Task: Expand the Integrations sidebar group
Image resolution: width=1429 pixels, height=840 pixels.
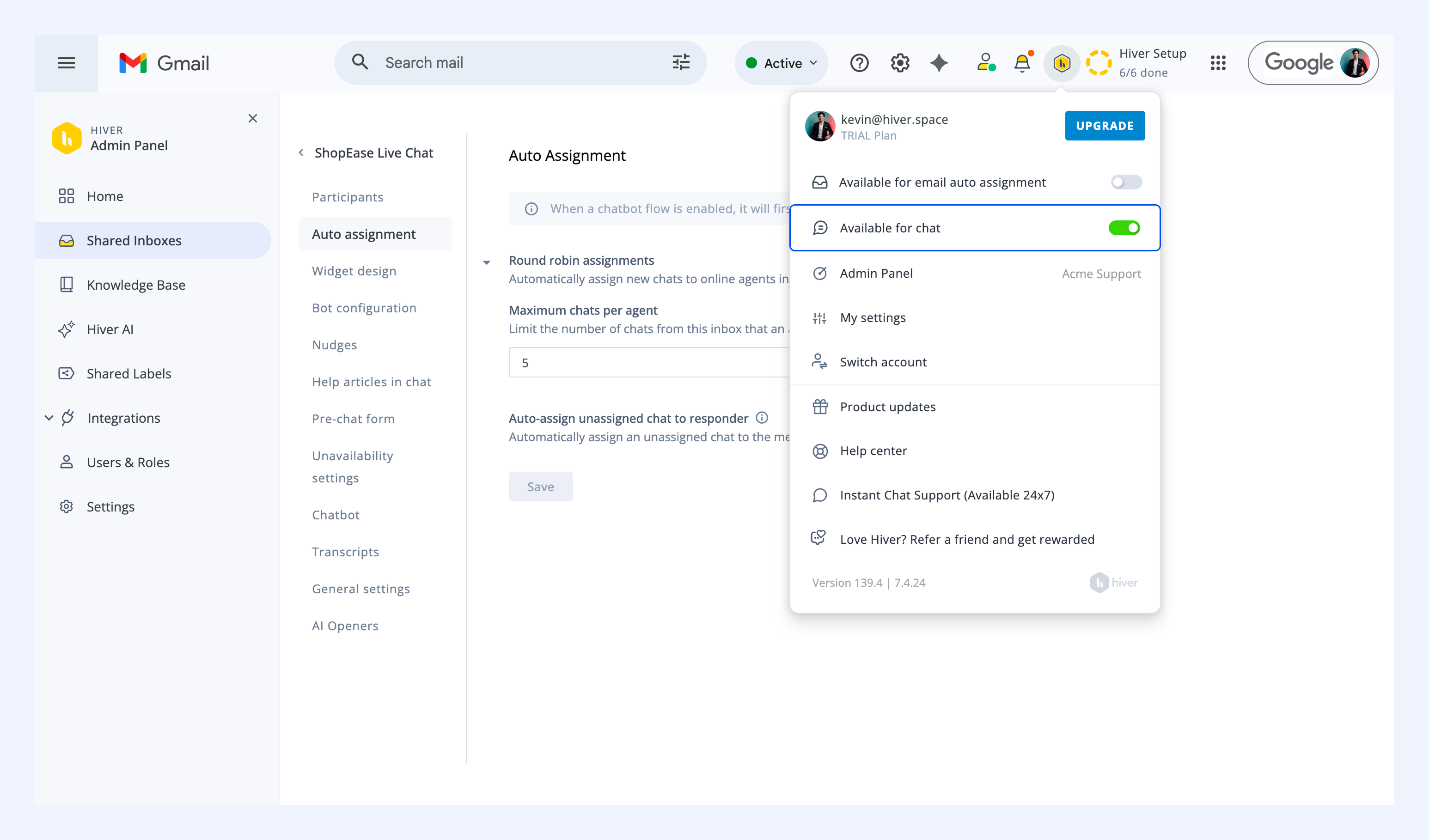Action: pos(49,418)
